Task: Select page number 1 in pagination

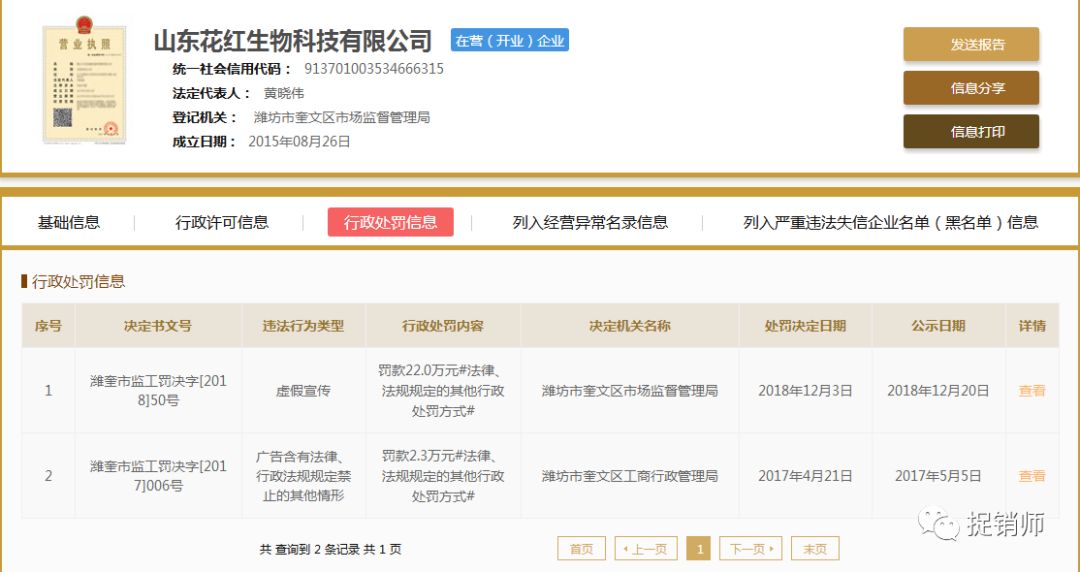Action: 699,549
